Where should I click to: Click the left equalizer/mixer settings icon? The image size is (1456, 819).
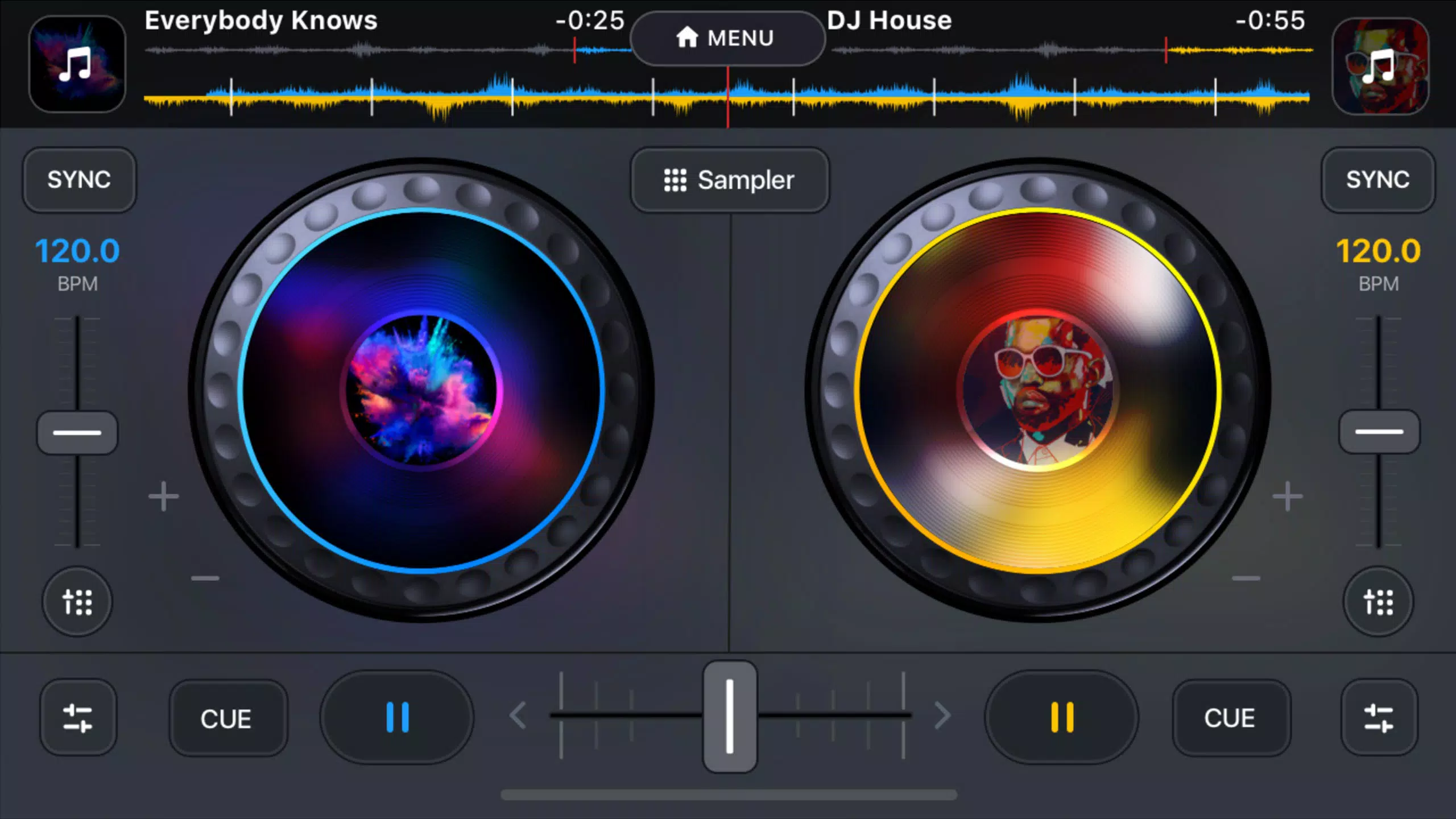pyautogui.click(x=78, y=718)
